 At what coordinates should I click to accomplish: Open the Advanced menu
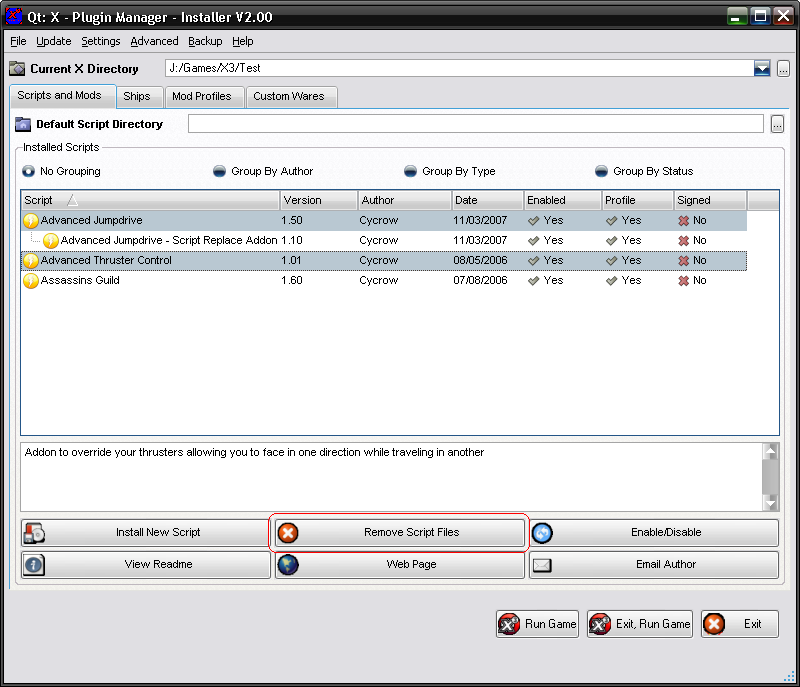(x=155, y=41)
